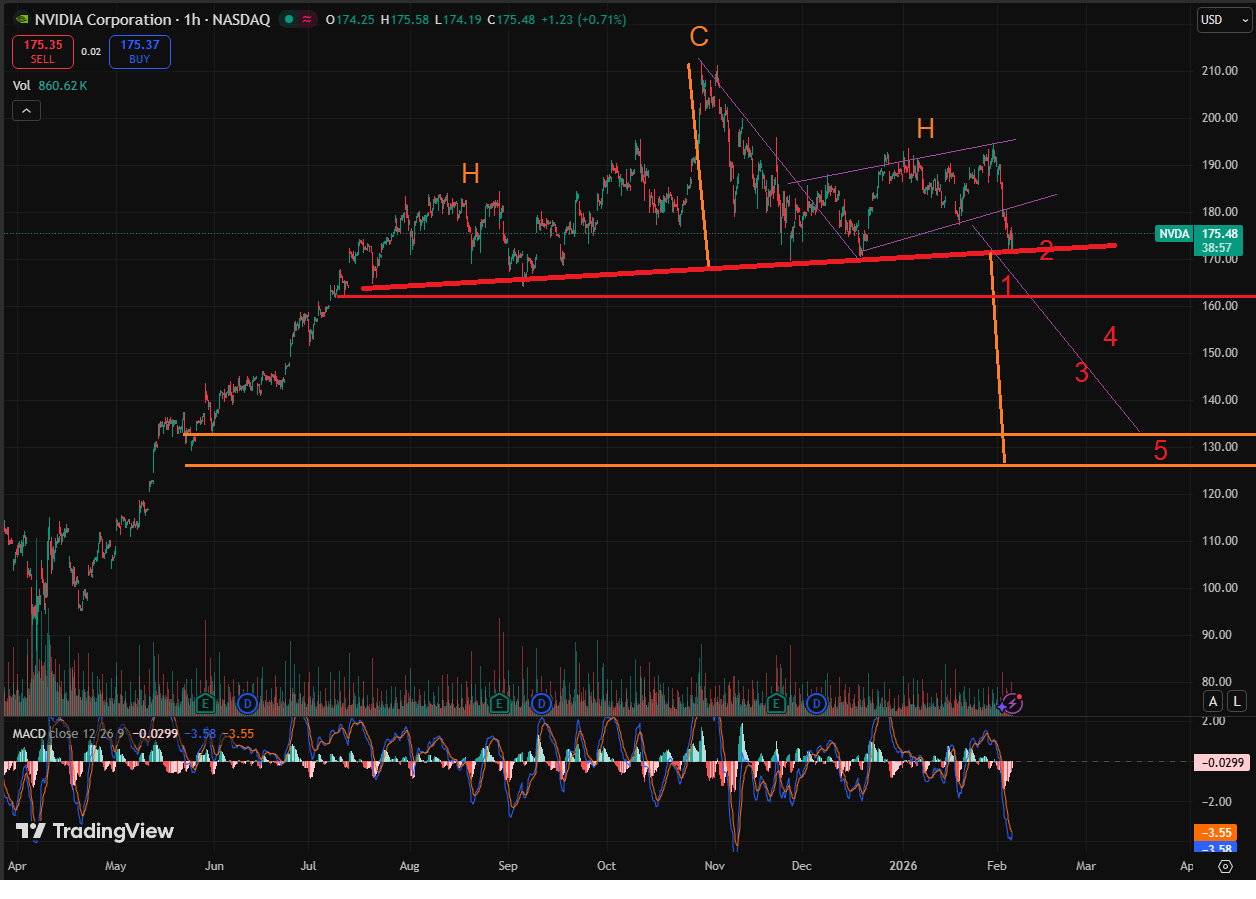1256x899 pixels.
Task: Toggle auto scale with the A button
Action: (1213, 701)
